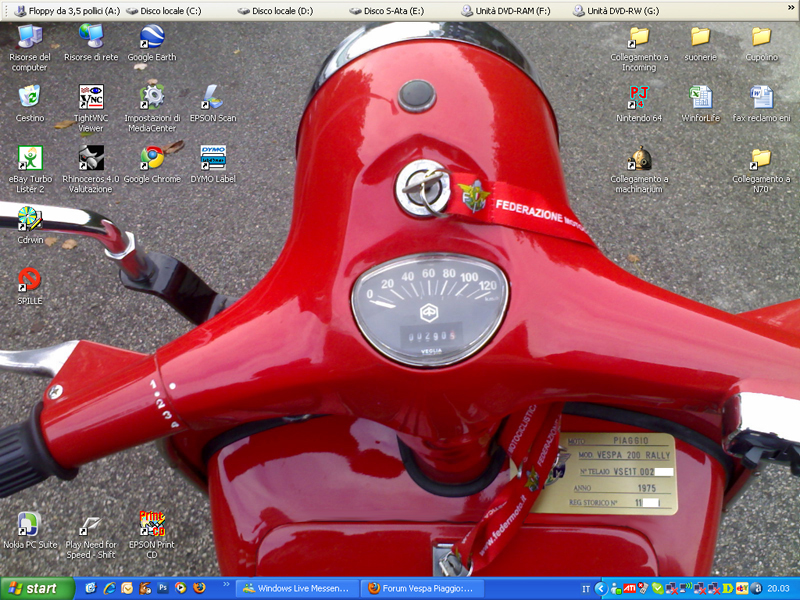Viewport: 800px width, 600px height.
Task: Select the SPILLE desktop shortcut
Action: tap(30, 286)
